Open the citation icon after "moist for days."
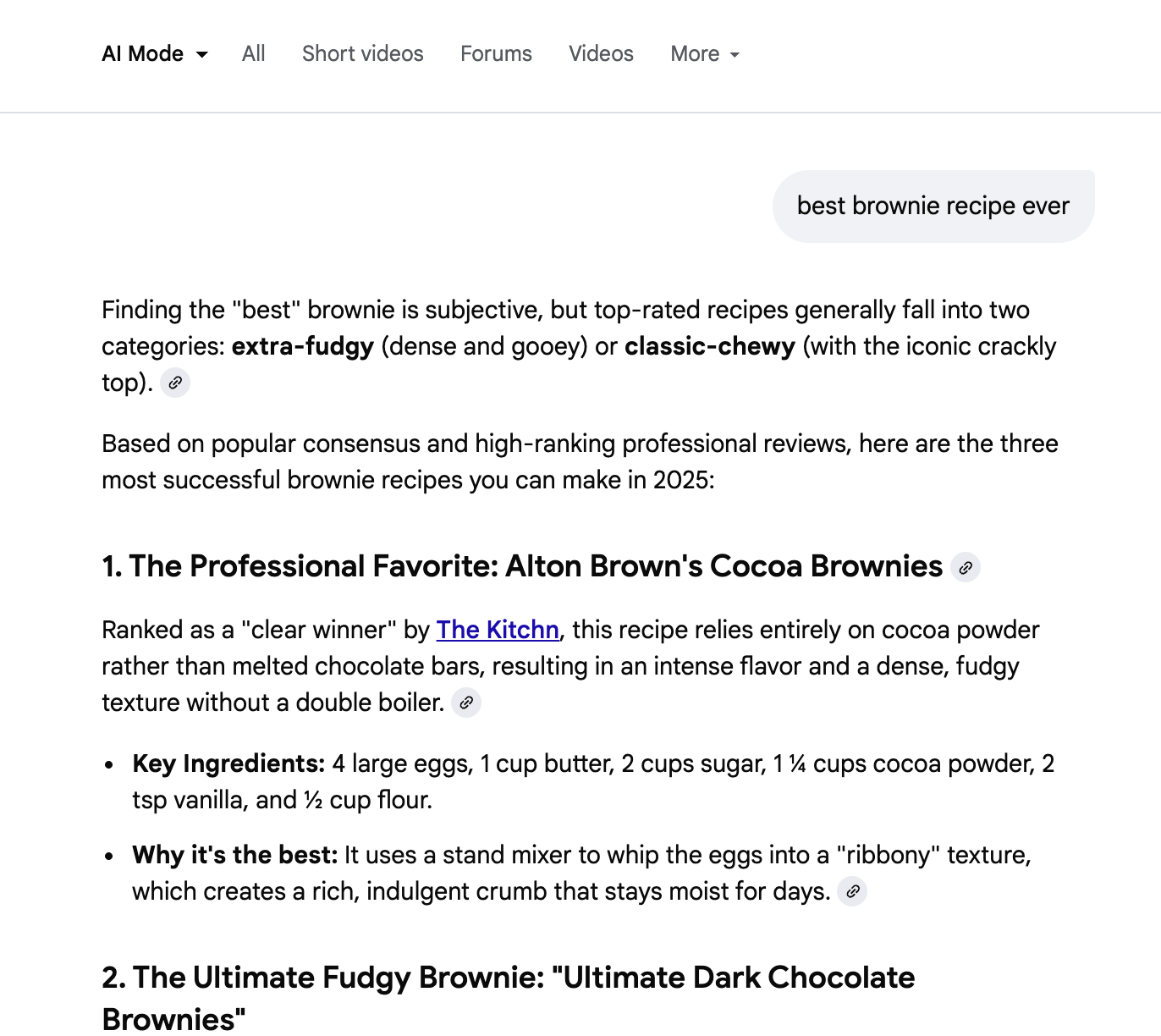 (853, 891)
